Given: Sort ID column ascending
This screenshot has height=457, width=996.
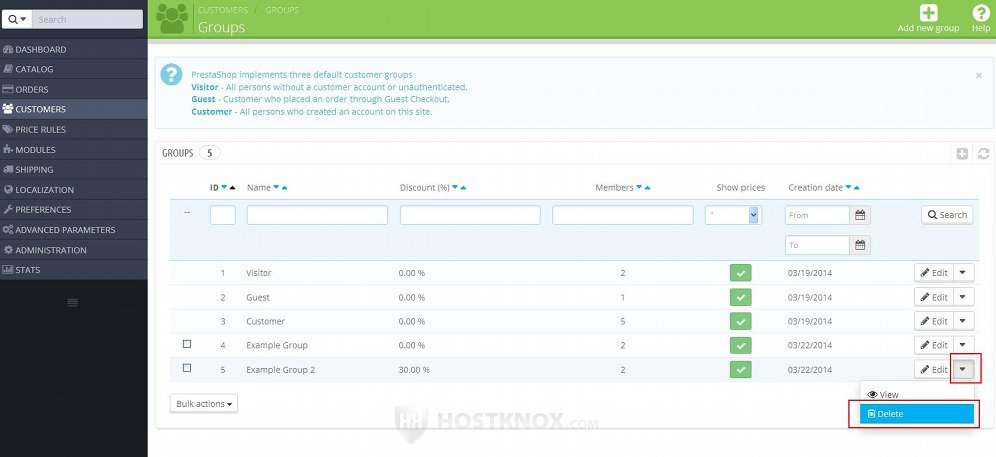Looking at the screenshot, I should pos(232,188).
